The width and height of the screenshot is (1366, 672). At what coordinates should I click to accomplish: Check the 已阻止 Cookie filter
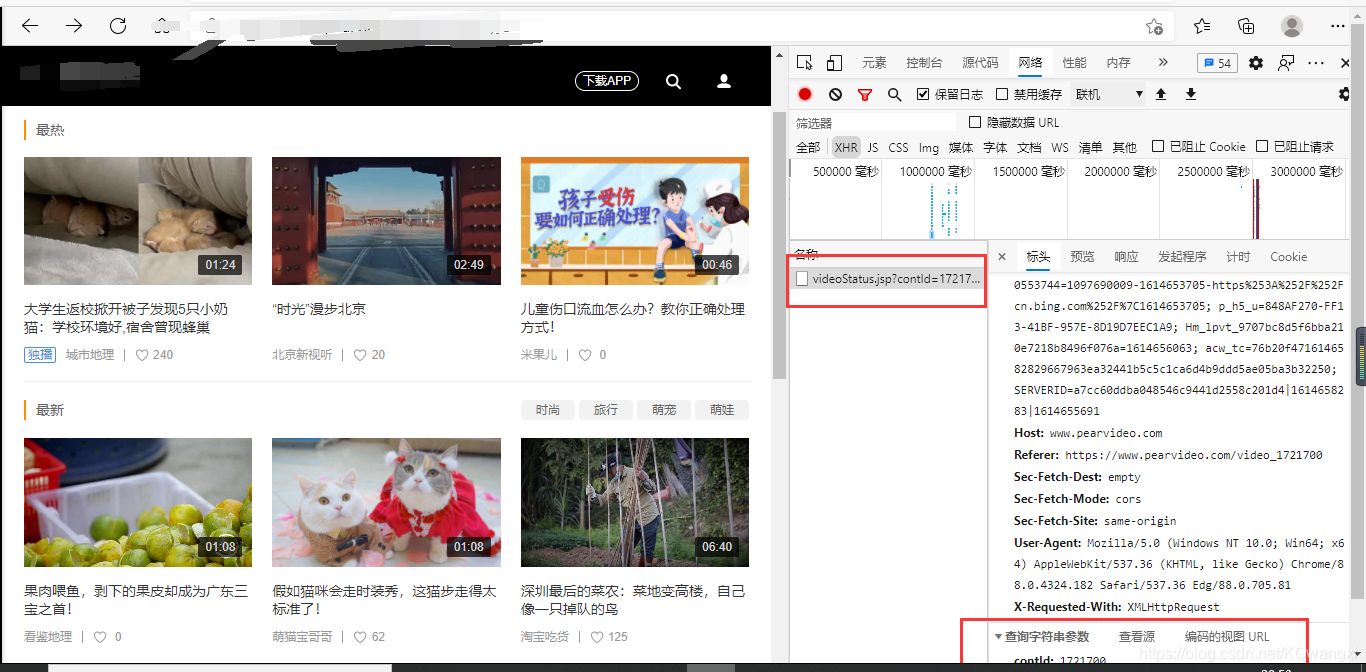(x=1158, y=146)
